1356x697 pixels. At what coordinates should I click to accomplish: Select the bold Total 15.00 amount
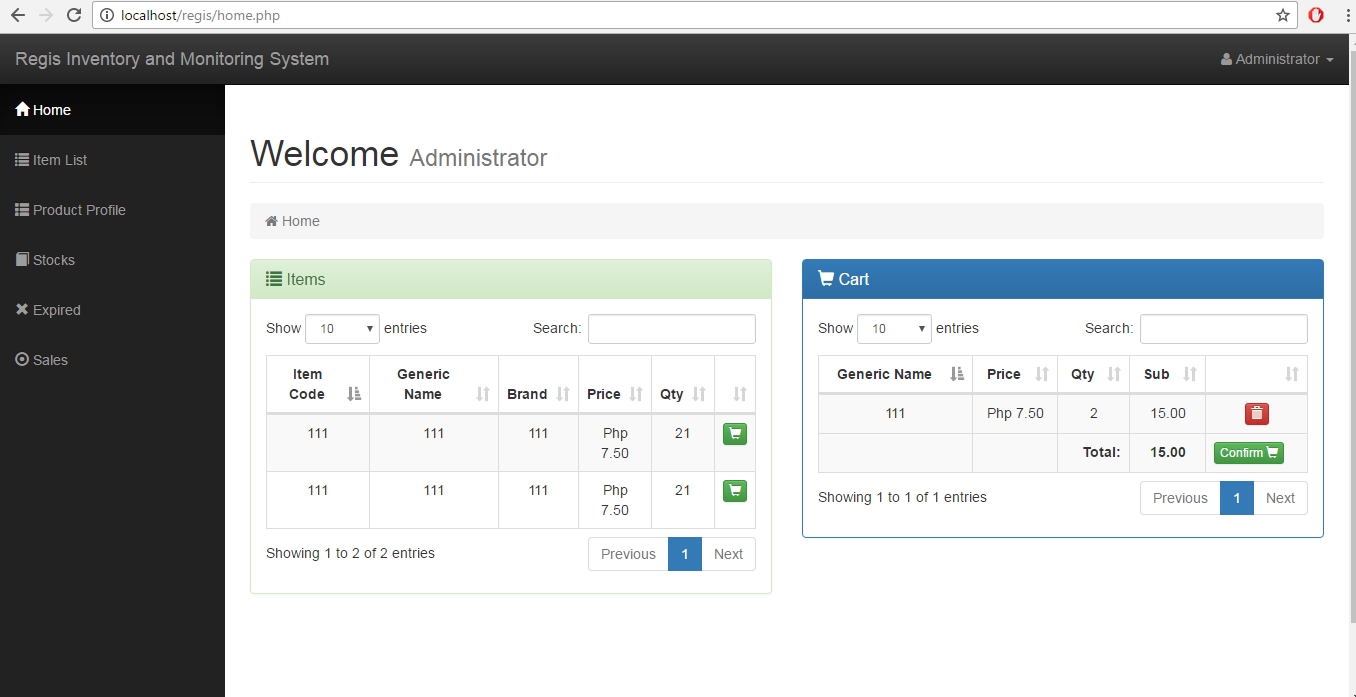1168,452
